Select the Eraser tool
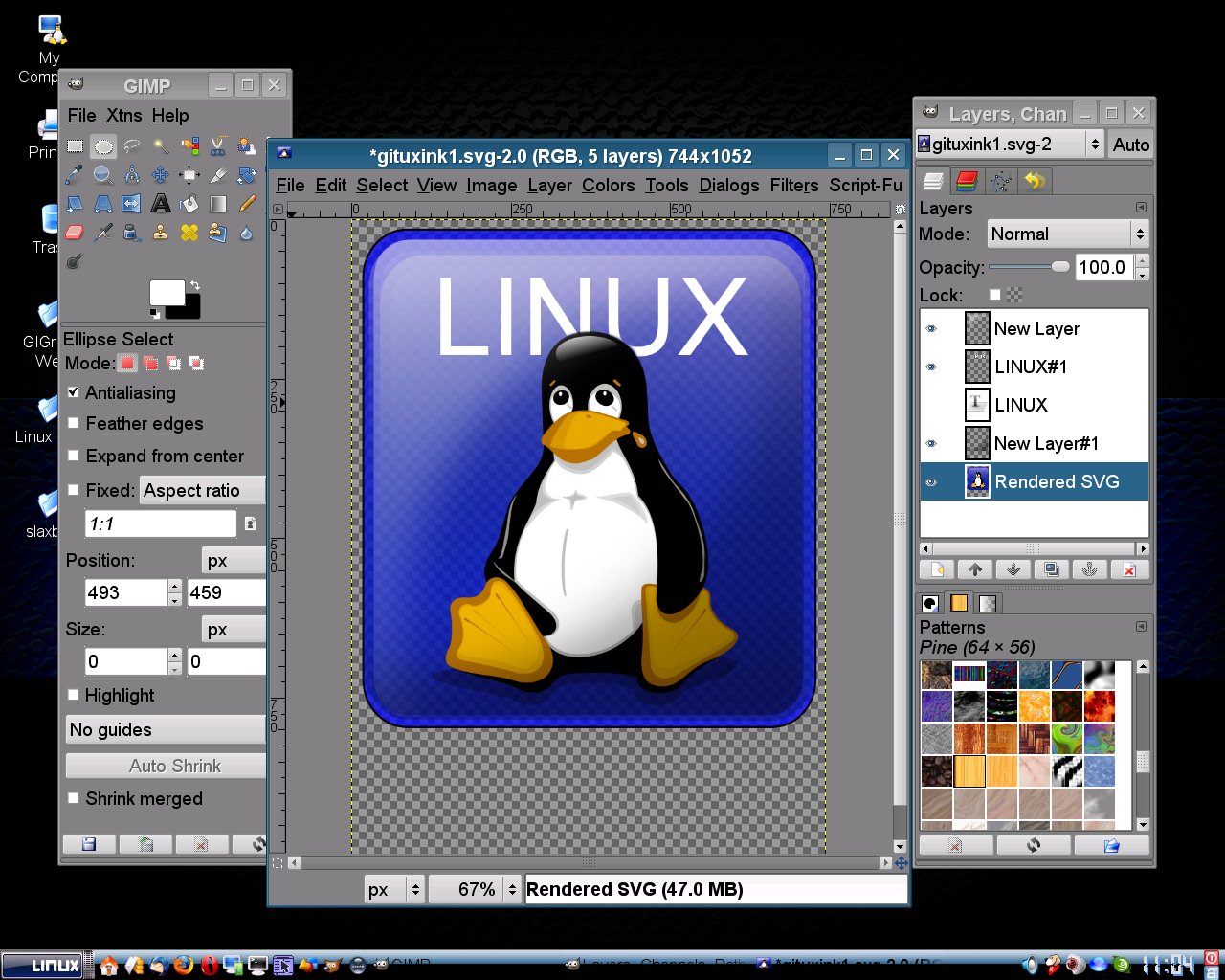Viewport: 1225px width, 980px height. pyautogui.click(x=75, y=233)
